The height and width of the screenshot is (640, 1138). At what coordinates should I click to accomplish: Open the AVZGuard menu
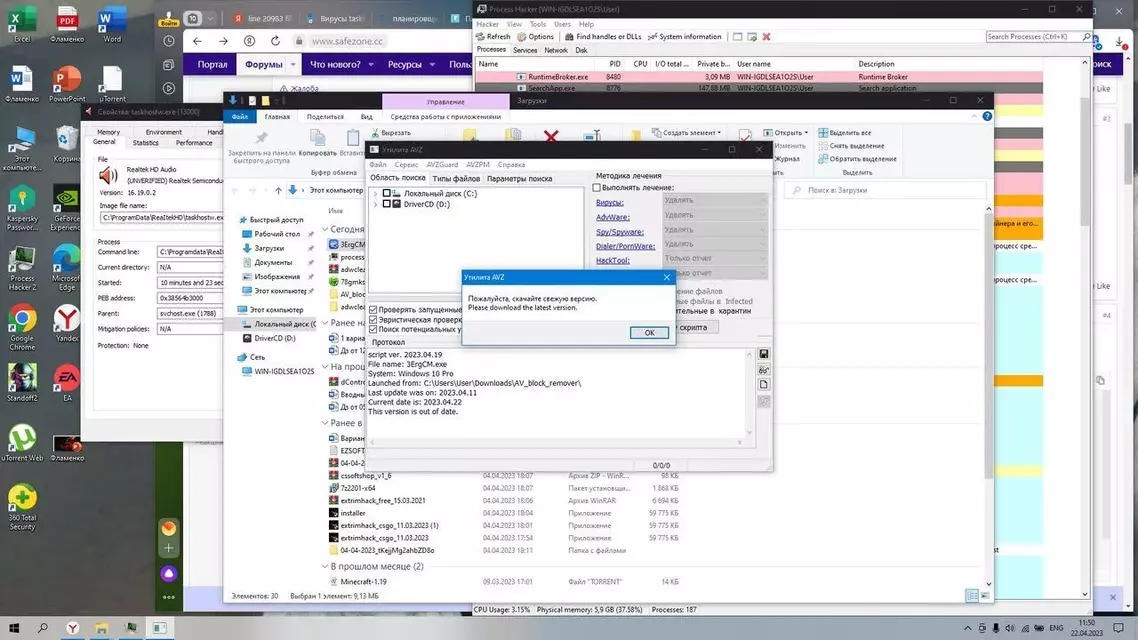[442, 165]
